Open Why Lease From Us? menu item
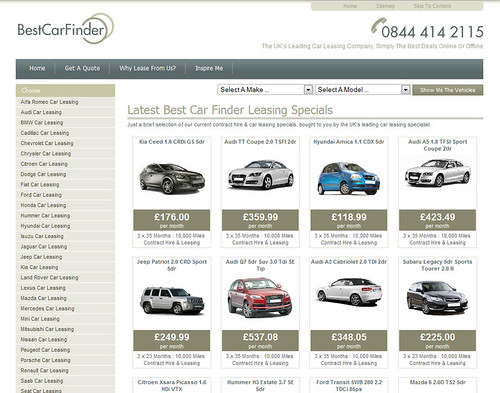Image resolution: width=500 pixels, height=393 pixels. coord(147,68)
